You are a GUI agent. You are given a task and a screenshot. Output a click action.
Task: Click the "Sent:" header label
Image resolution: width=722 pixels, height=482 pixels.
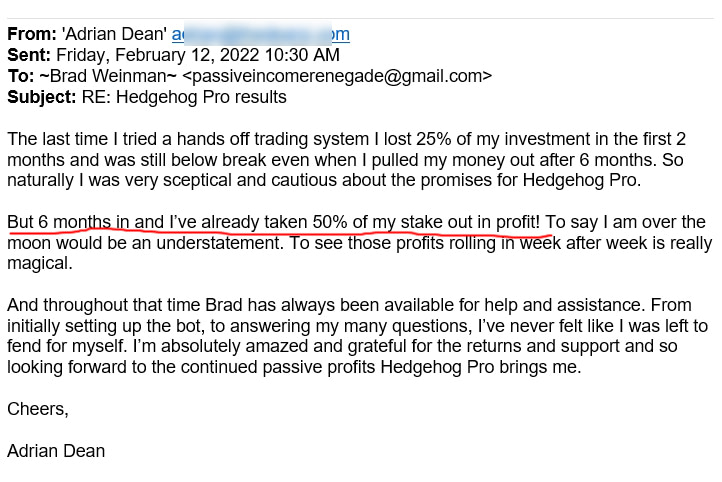pyautogui.click(x=29, y=55)
